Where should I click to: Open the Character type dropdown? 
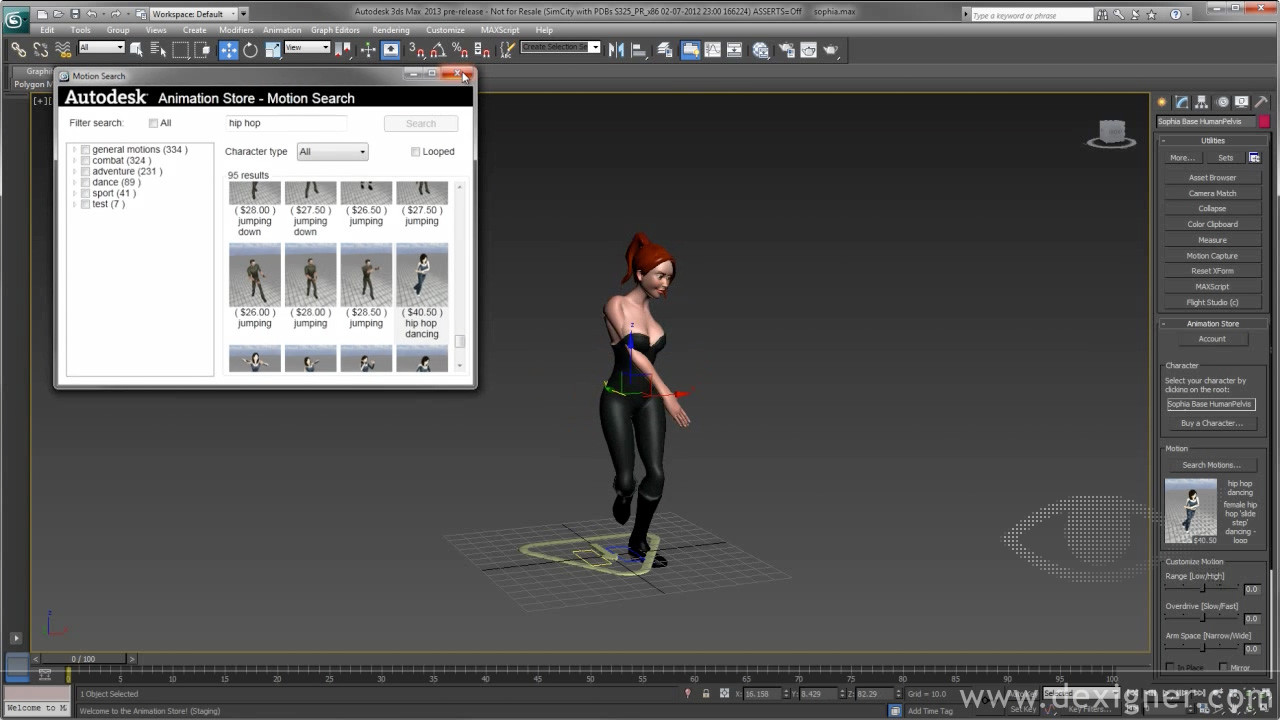[x=333, y=152]
